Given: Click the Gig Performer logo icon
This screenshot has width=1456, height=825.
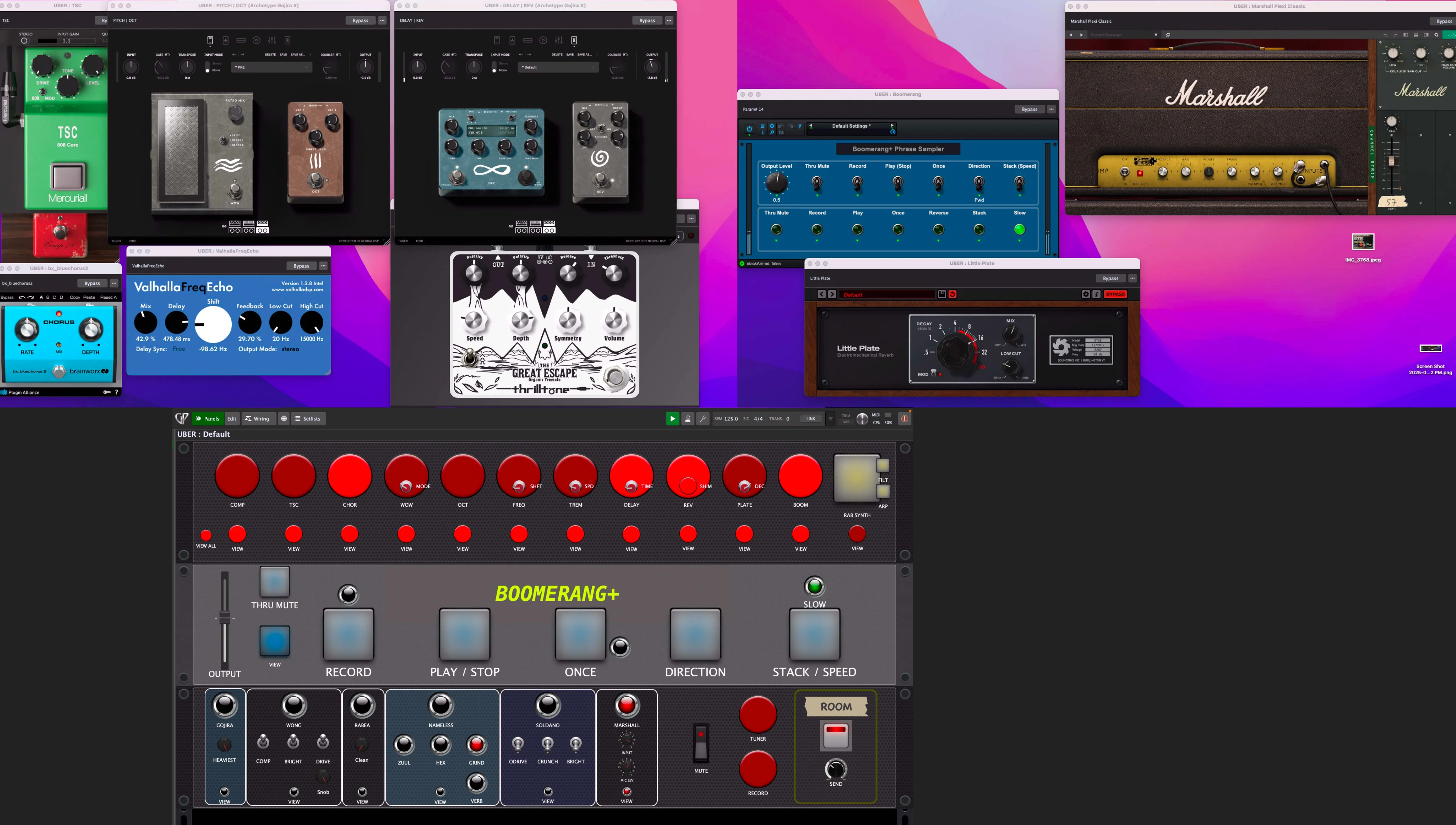Looking at the screenshot, I should tap(182, 418).
